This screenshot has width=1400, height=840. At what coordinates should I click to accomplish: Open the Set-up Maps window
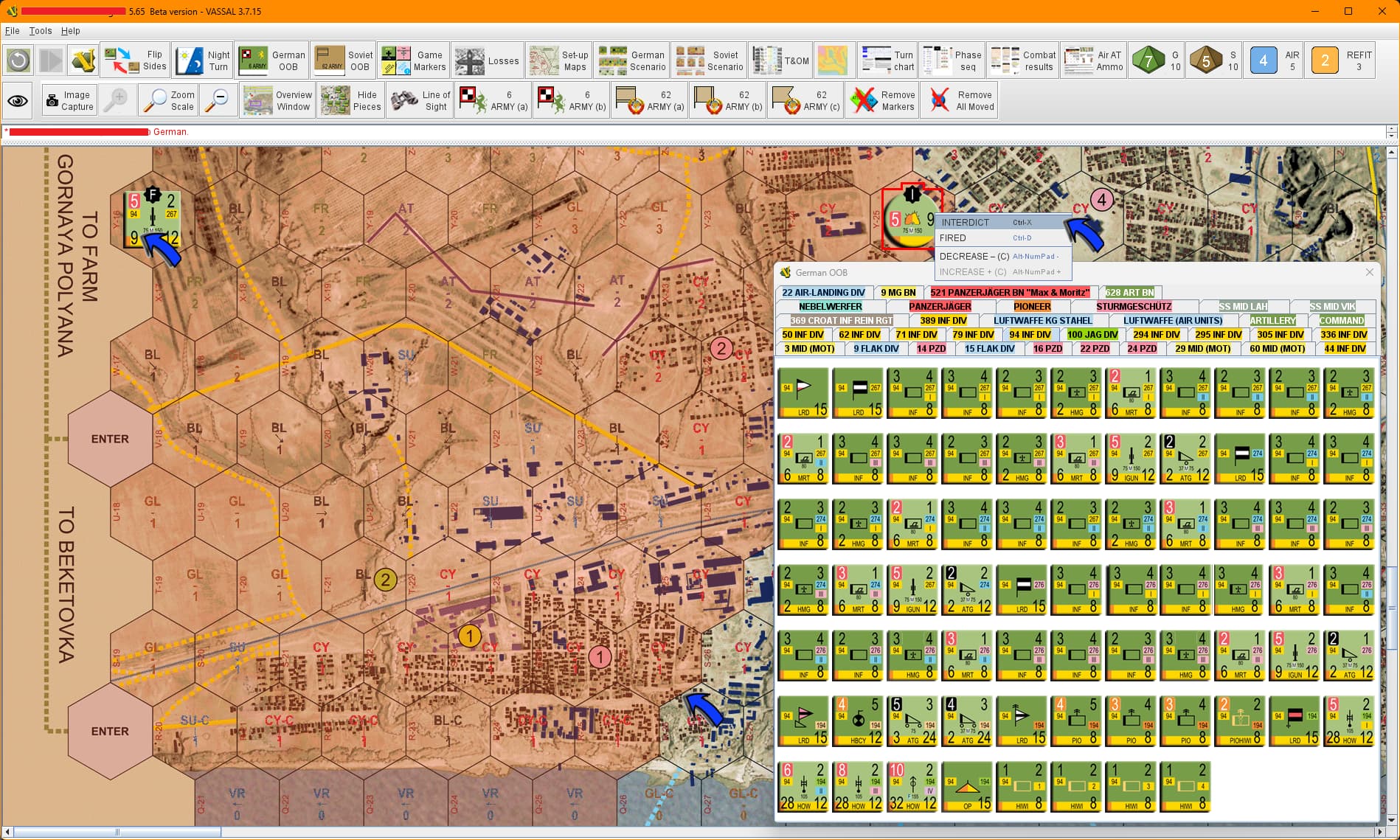coord(558,60)
